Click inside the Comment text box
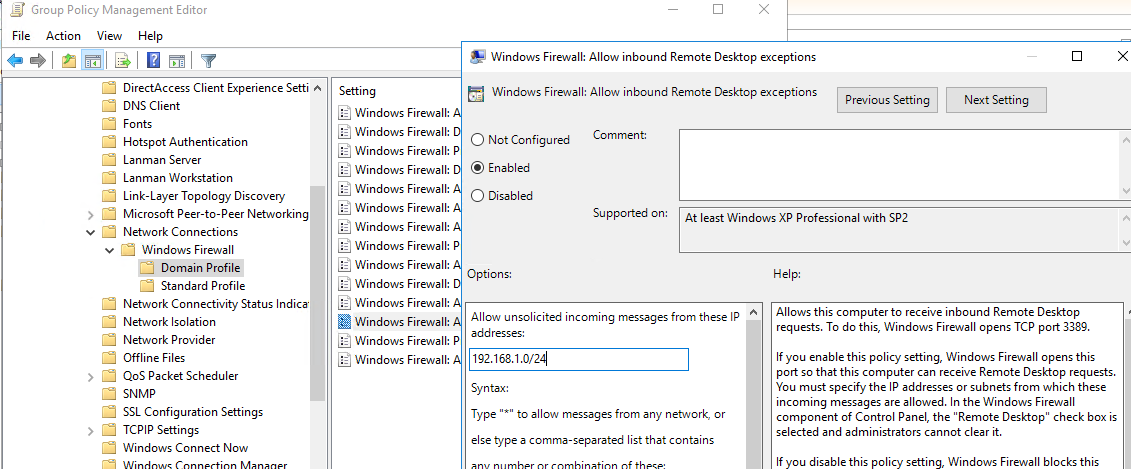Image resolution: width=1131 pixels, height=469 pixels. click(x=899, y=165)
